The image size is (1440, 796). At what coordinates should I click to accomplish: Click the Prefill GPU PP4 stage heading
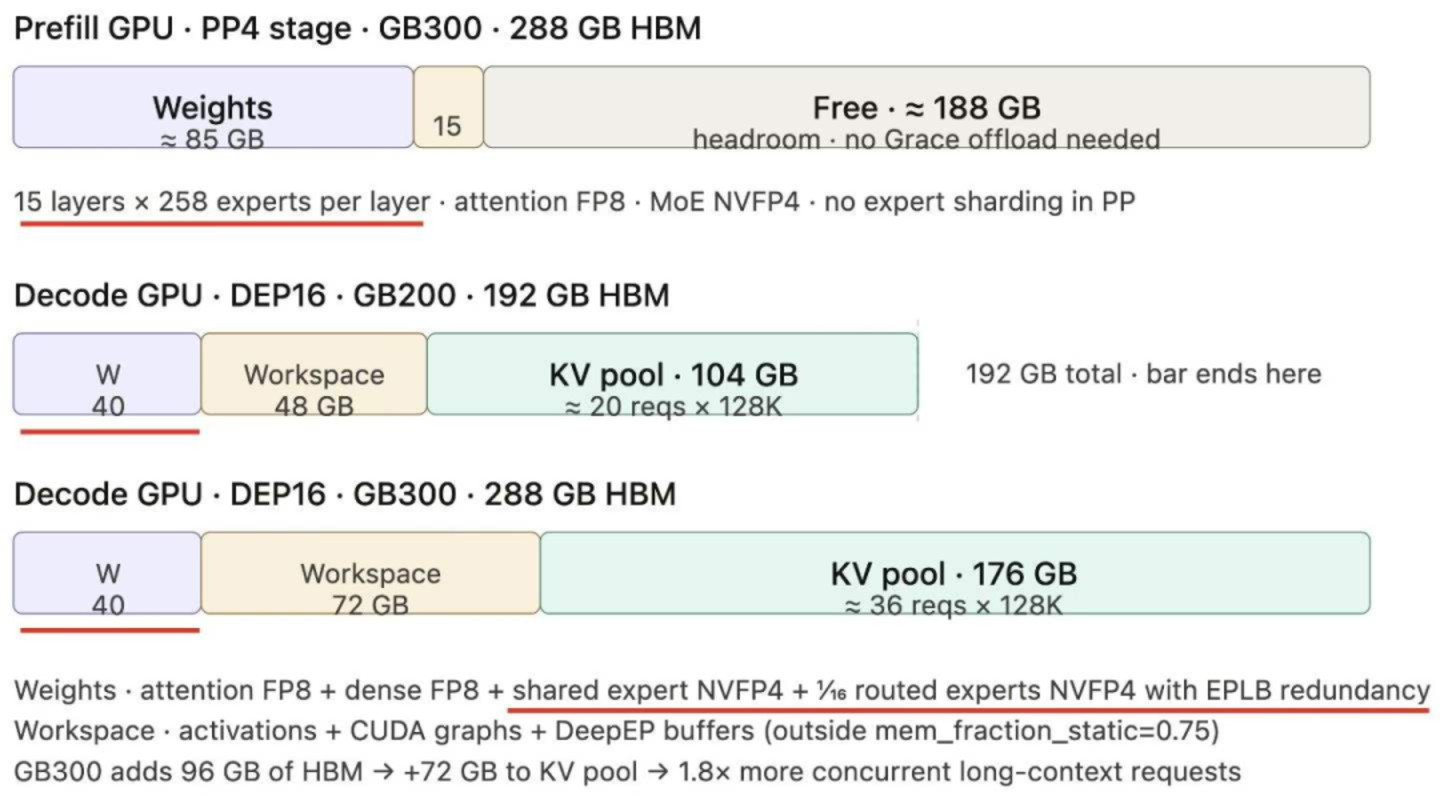point(357,29)
